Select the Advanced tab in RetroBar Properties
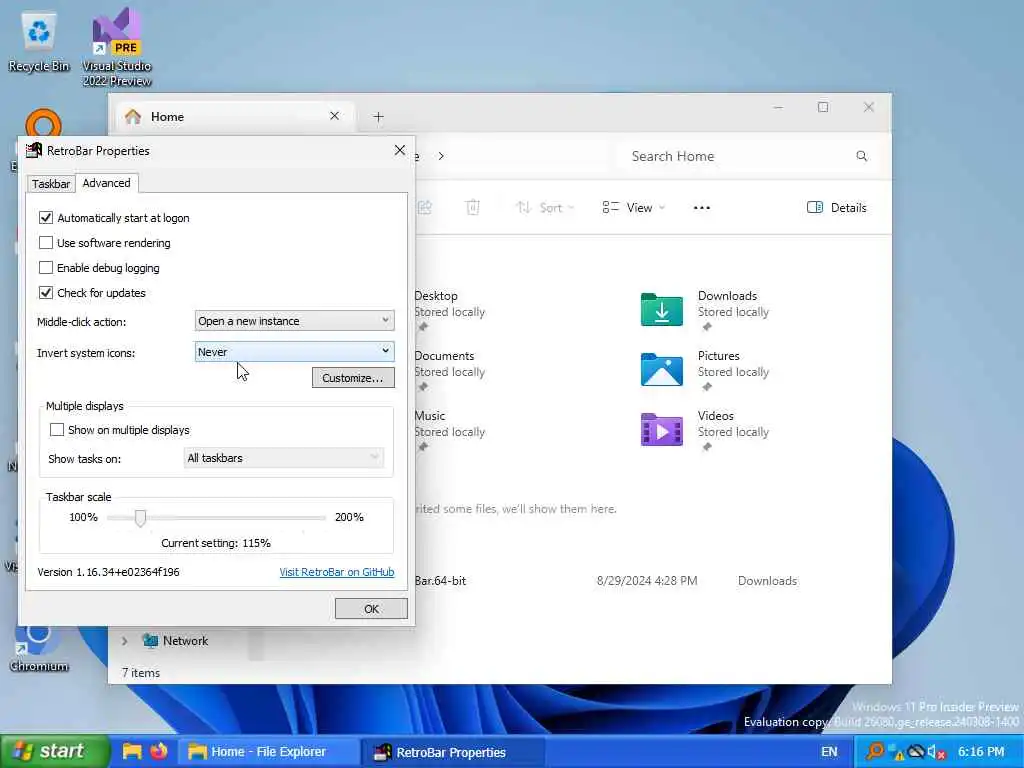The image size is (1024, 768). point(106,183)
